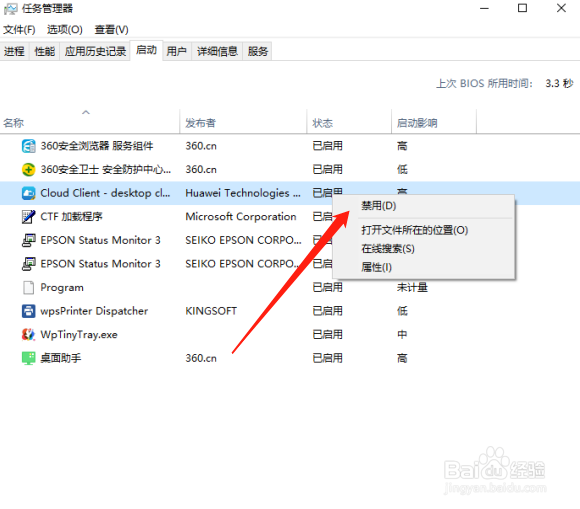Open the 选项(O) menu
Image resolution: width=580 pixels, height=509 pixels.
(x=65, y=30)
